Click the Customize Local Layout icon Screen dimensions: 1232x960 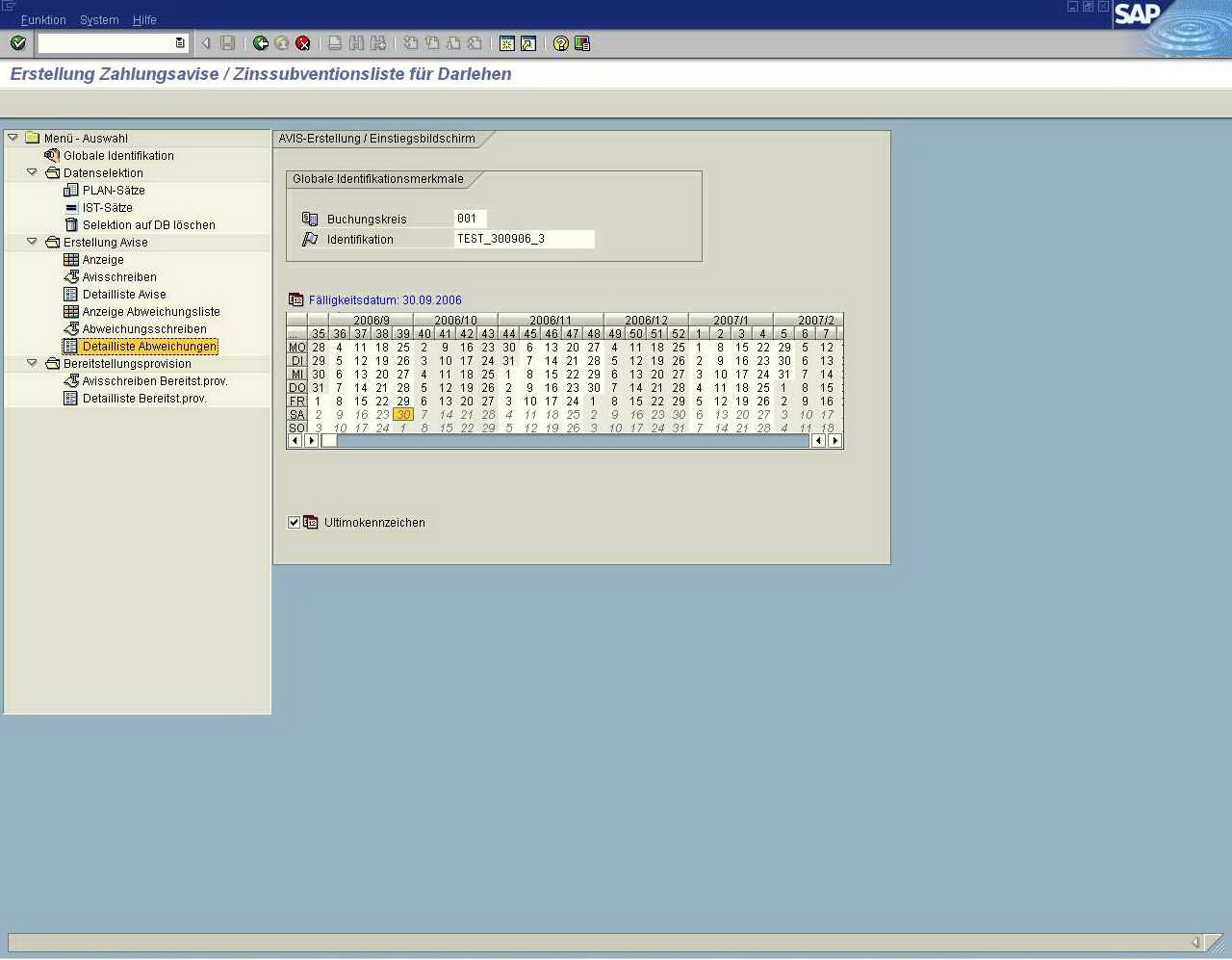coord(582,43)
